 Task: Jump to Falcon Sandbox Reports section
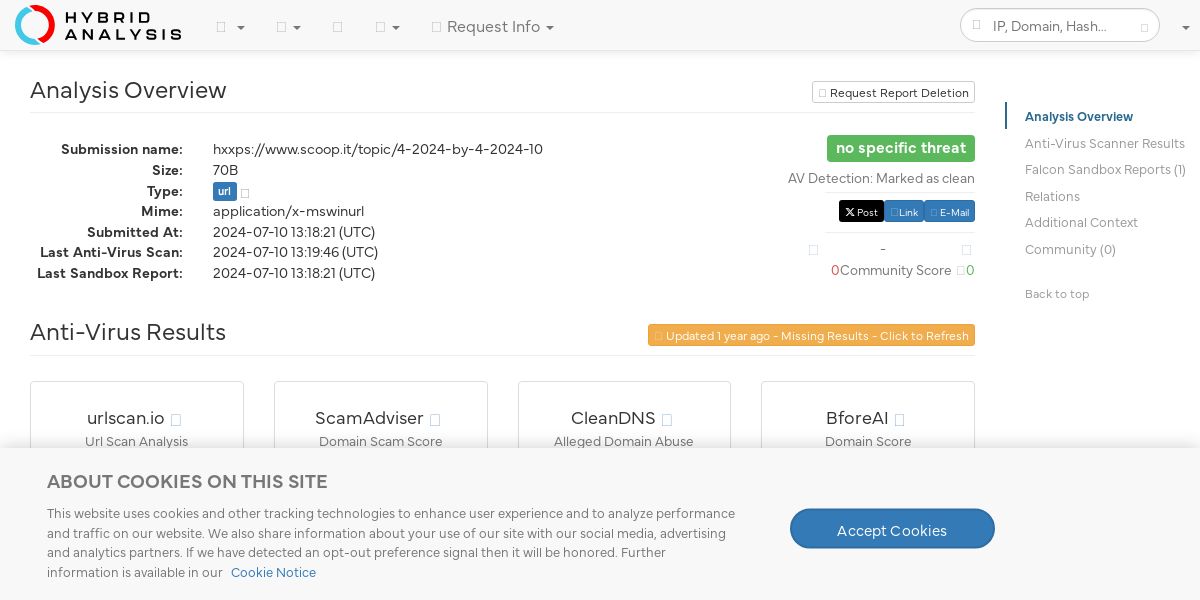[1105, 170]
